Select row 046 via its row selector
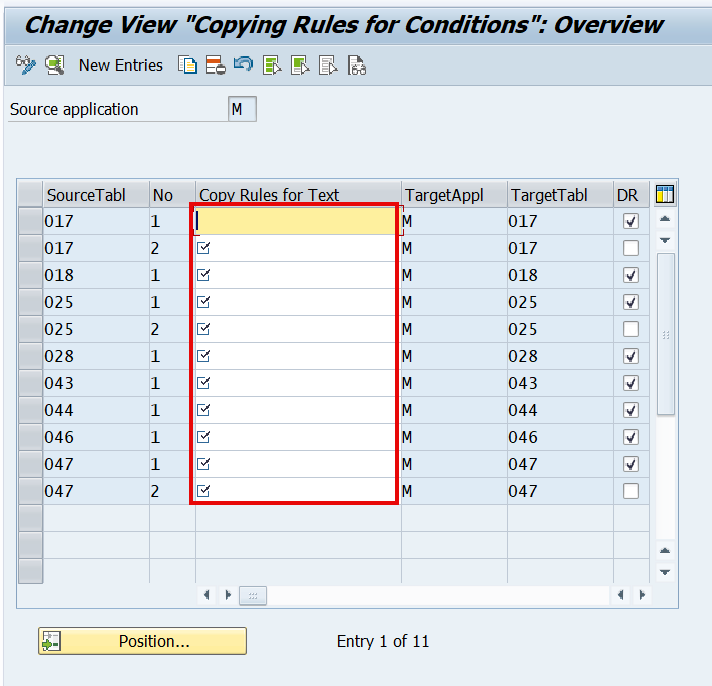Viewport: 712px width, 686px height. click(30, 437)
